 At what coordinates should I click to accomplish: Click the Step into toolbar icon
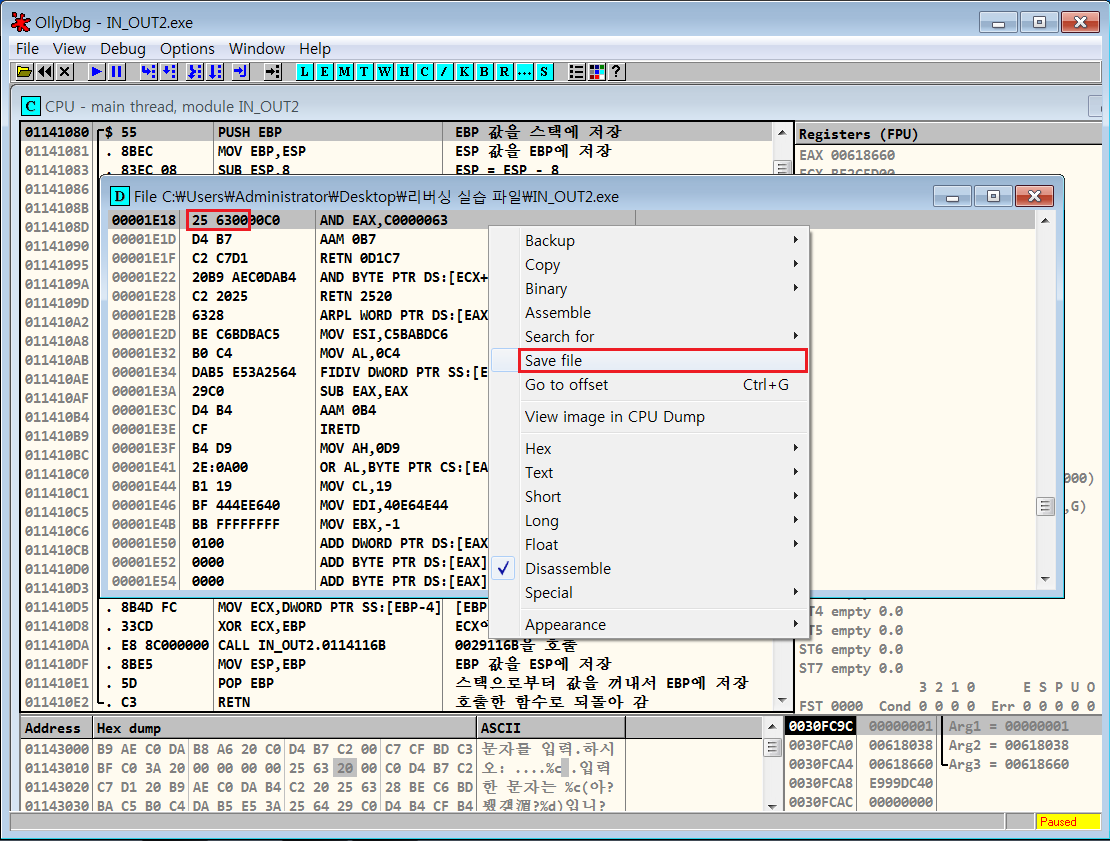coord(148,71)
